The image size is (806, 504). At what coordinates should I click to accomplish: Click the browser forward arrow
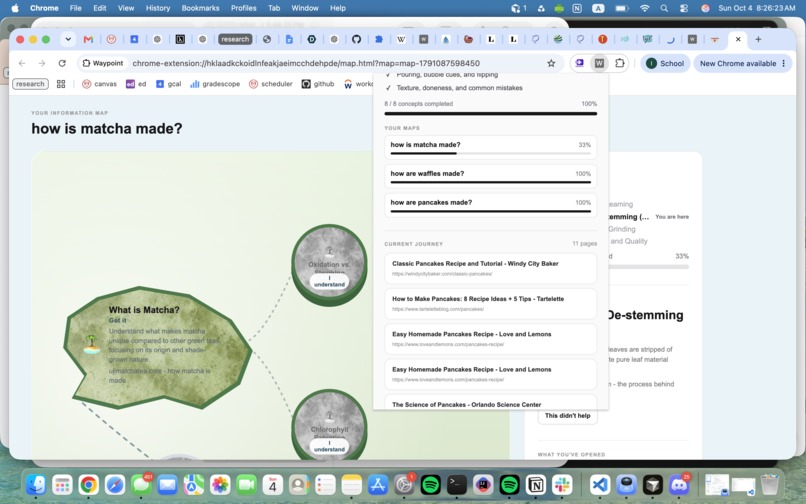click(42, 63)
